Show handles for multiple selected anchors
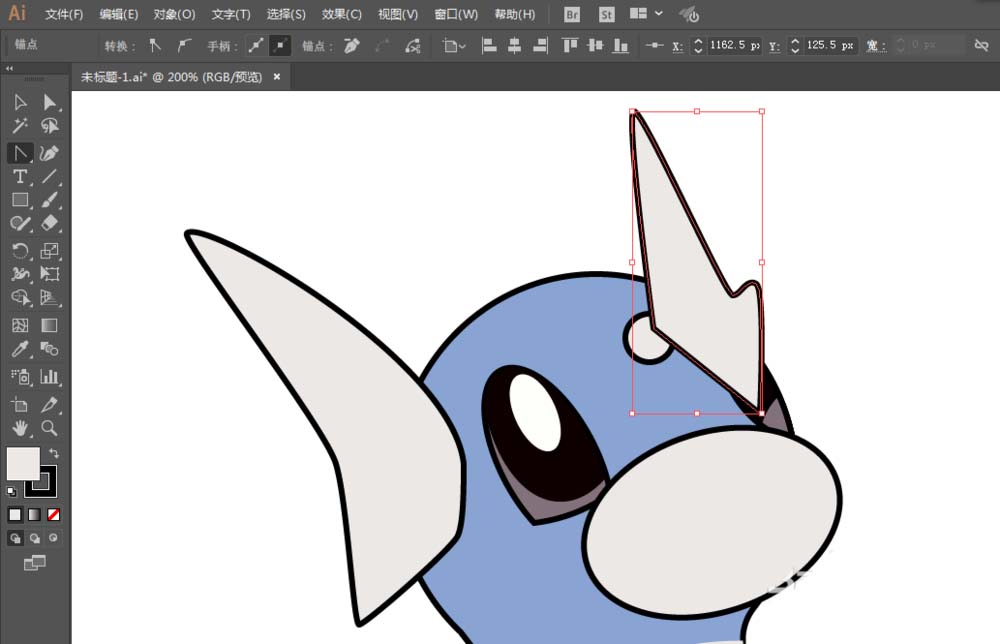Screen dimensions: 1000x644 click(256, 45)
